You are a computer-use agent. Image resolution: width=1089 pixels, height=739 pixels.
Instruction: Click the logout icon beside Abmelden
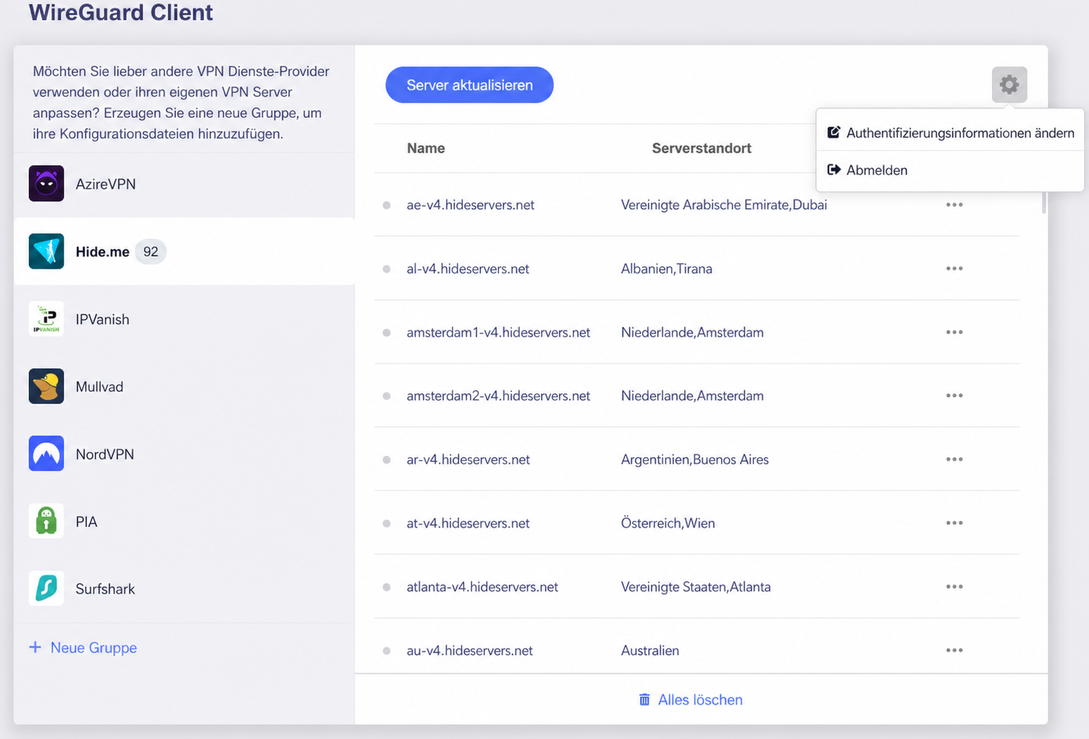click(834, 169)
